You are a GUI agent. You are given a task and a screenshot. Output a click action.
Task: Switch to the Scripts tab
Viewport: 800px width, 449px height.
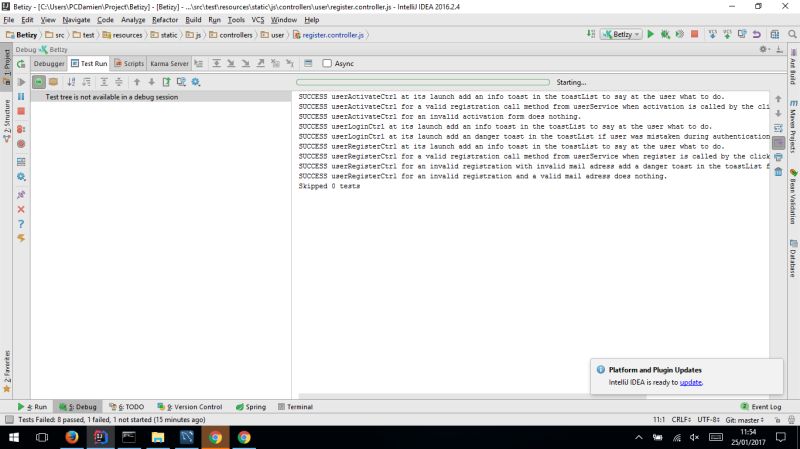129,64
